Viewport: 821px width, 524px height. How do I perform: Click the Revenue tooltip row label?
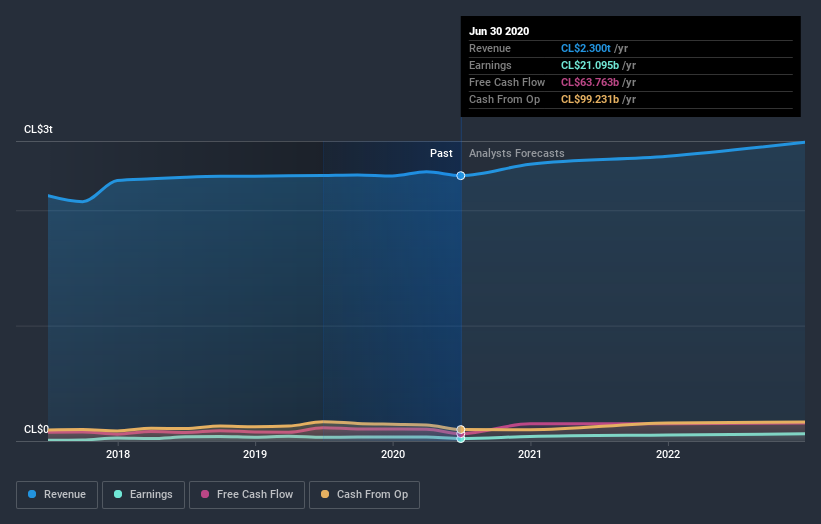(490, 48)
